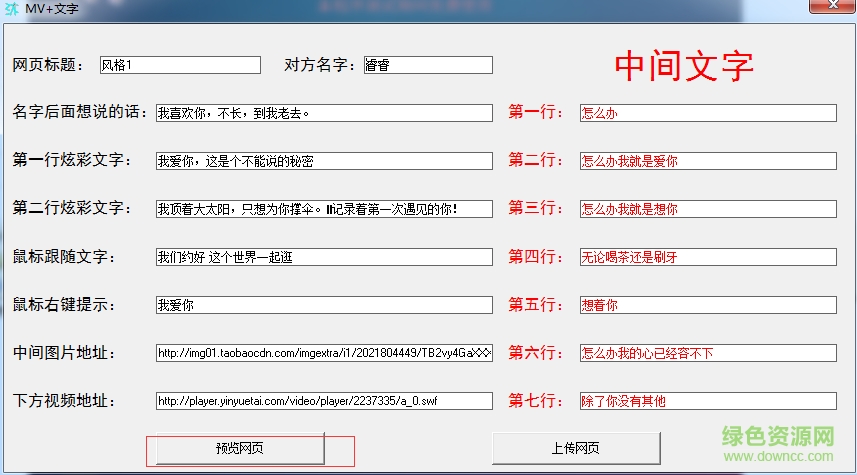
Task: Edit the 第二行 field 怎么办我就是爱你
Action: point(708,161)
